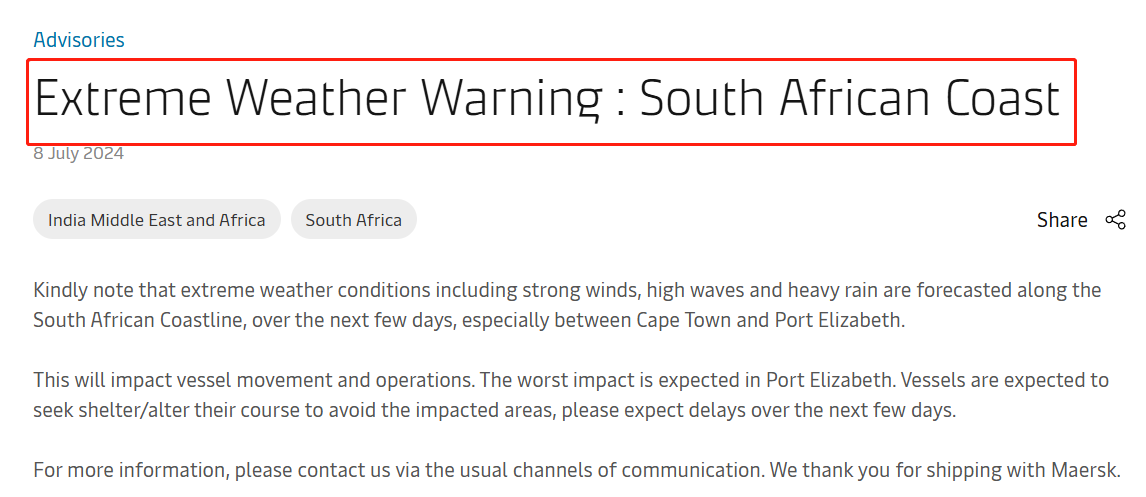Click the paragraph starting For more information
1146x497 pixels.
click(x=577, y=470)
